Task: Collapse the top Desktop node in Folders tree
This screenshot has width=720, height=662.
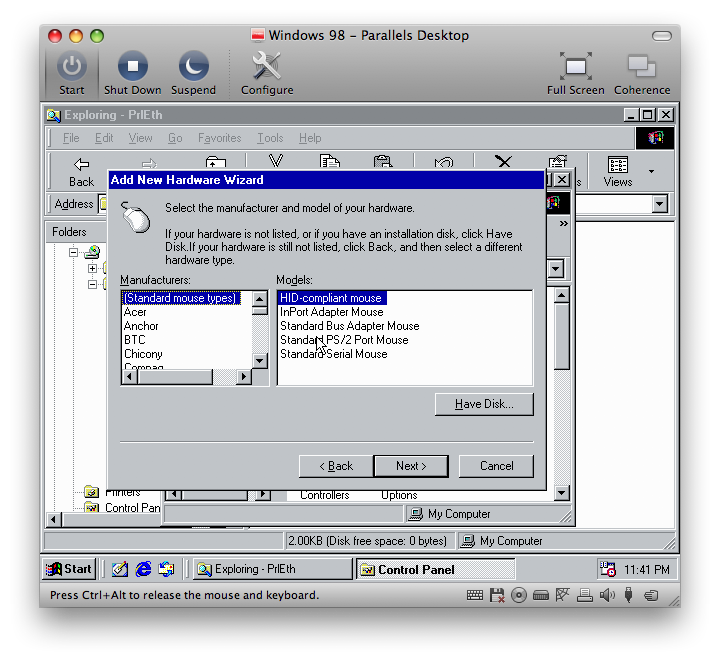Action: pos(73,252)
